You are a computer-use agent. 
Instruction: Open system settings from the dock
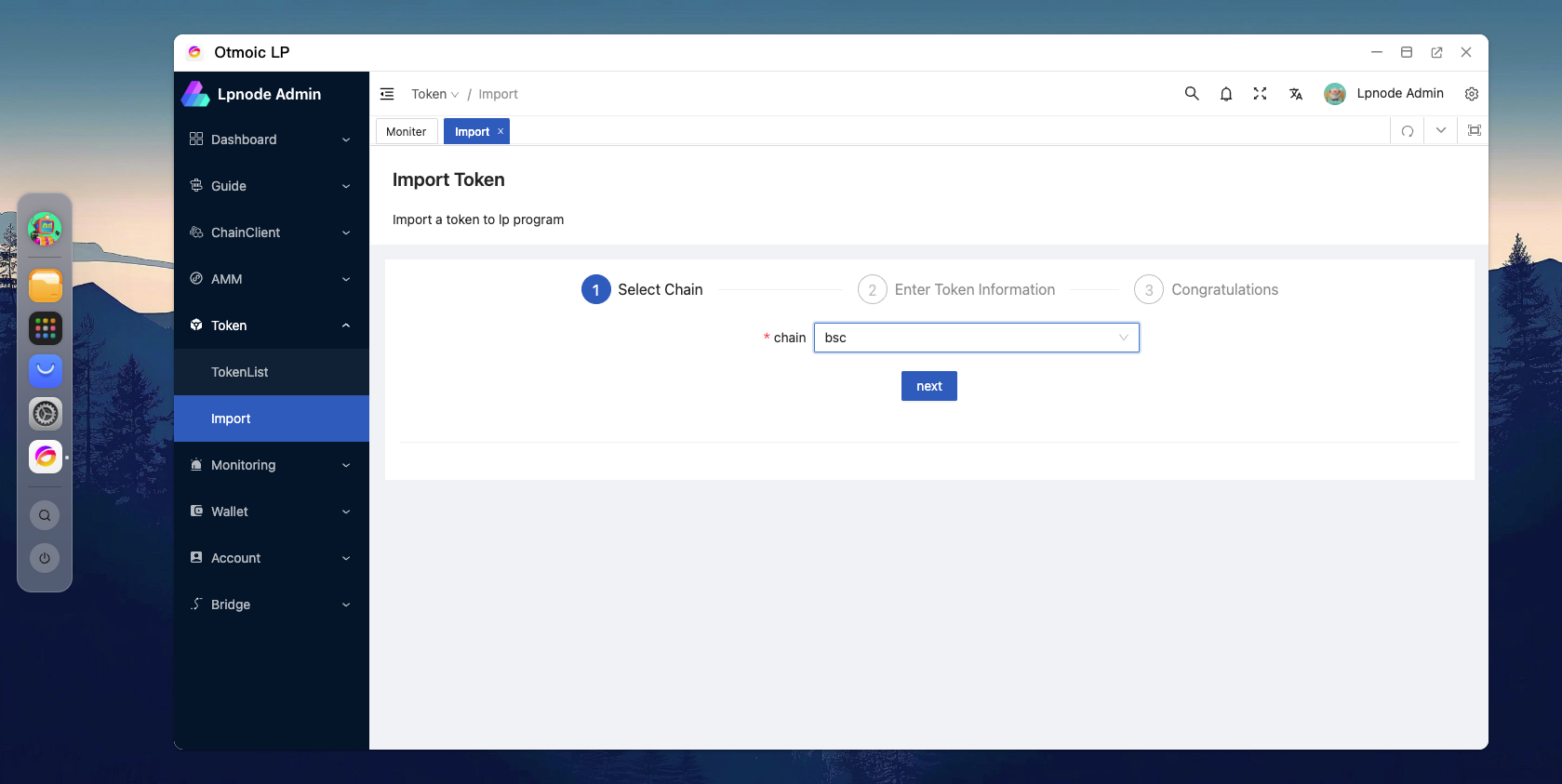(45, 414)
